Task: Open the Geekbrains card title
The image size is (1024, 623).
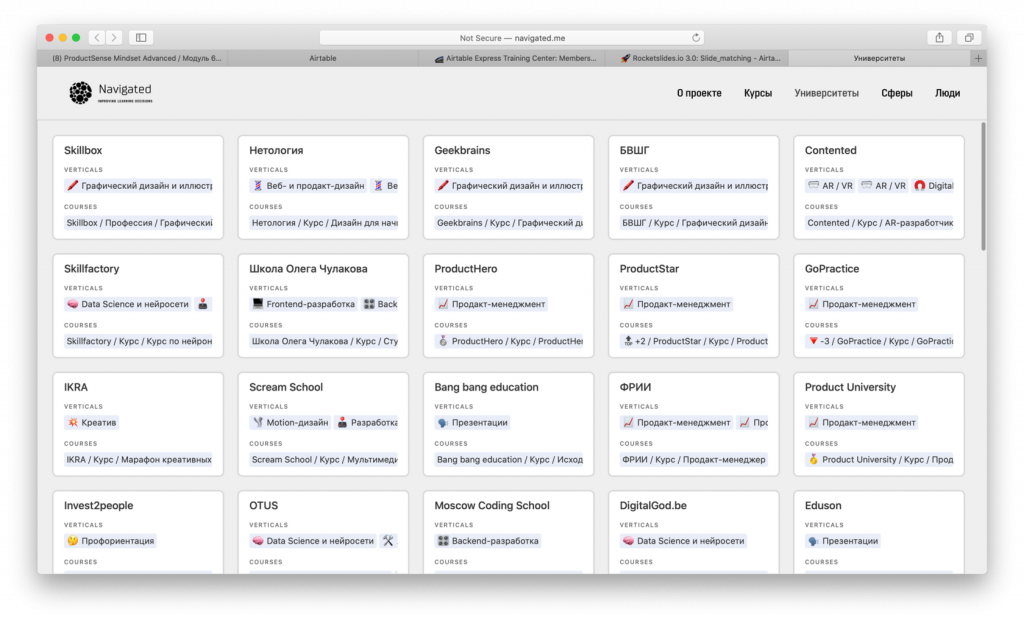Action: 462,150
